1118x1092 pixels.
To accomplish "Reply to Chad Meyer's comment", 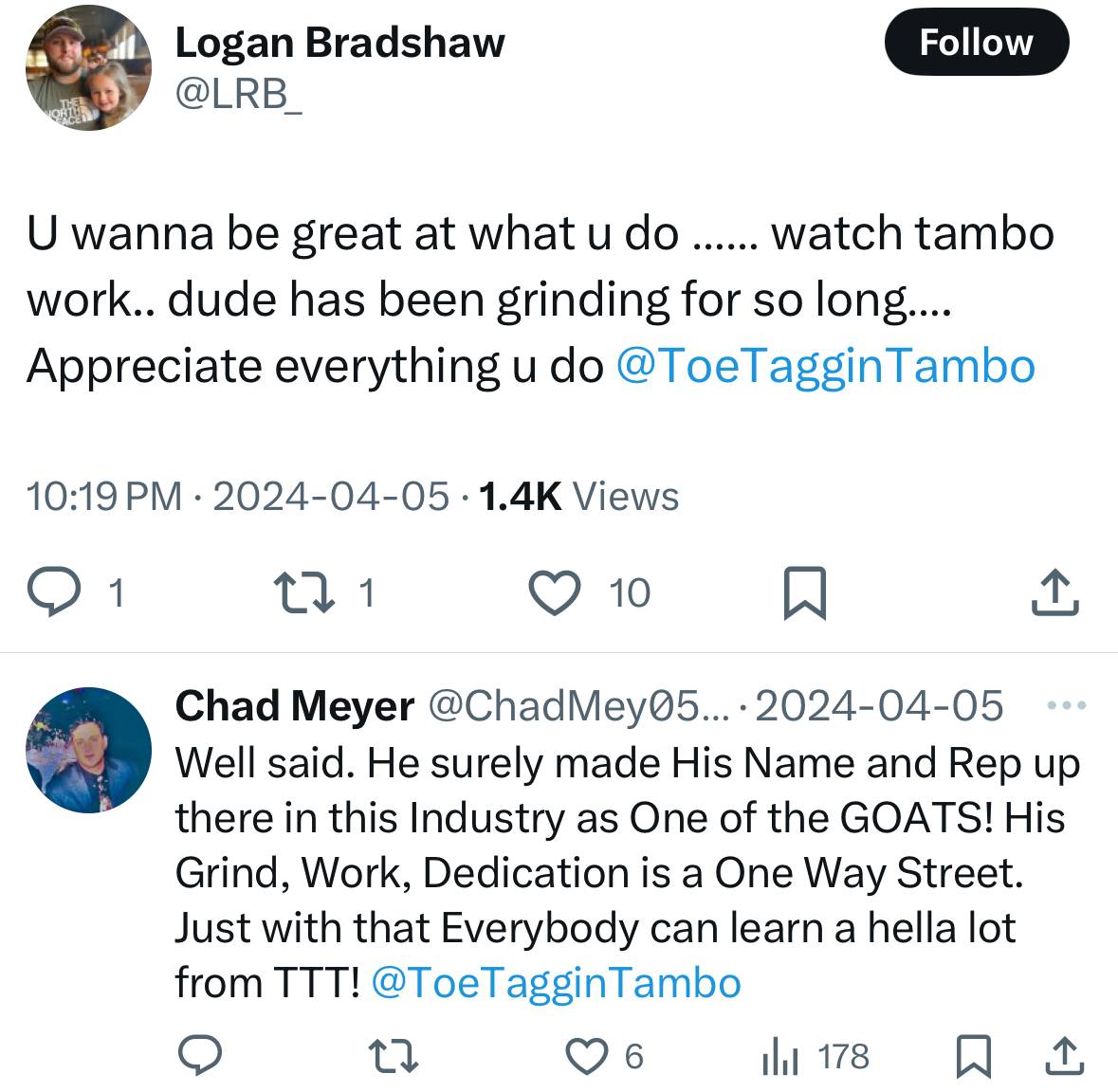I will pos(199,1056).
